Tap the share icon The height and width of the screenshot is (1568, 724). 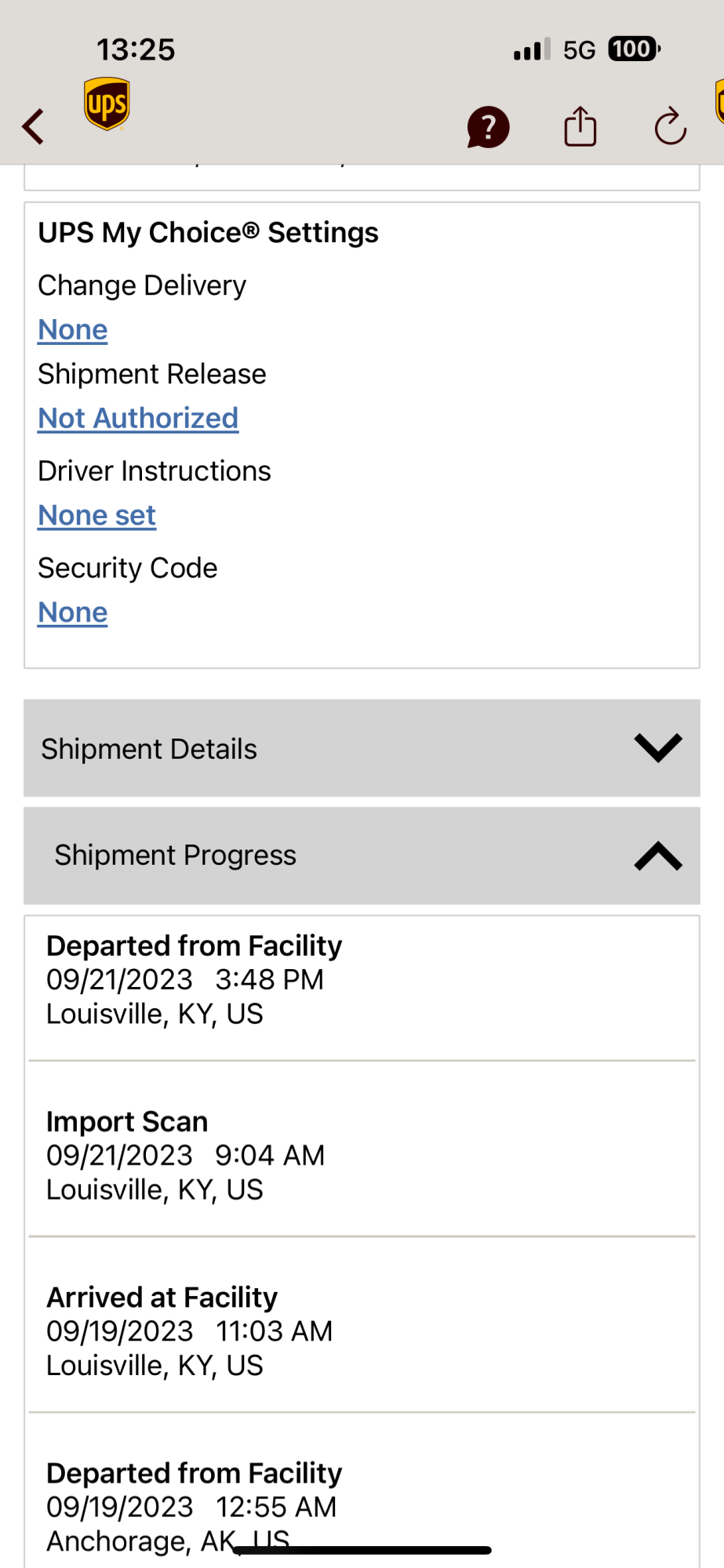tap(580, 126)
